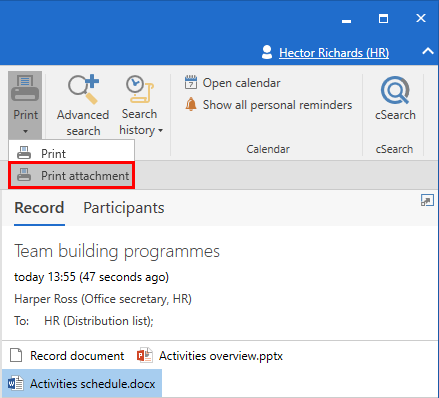This screenshot has width=439, height=398.
Task: Expand the Search history dropdown arrow
Action: pyautogui.click(x=160, y=130)
